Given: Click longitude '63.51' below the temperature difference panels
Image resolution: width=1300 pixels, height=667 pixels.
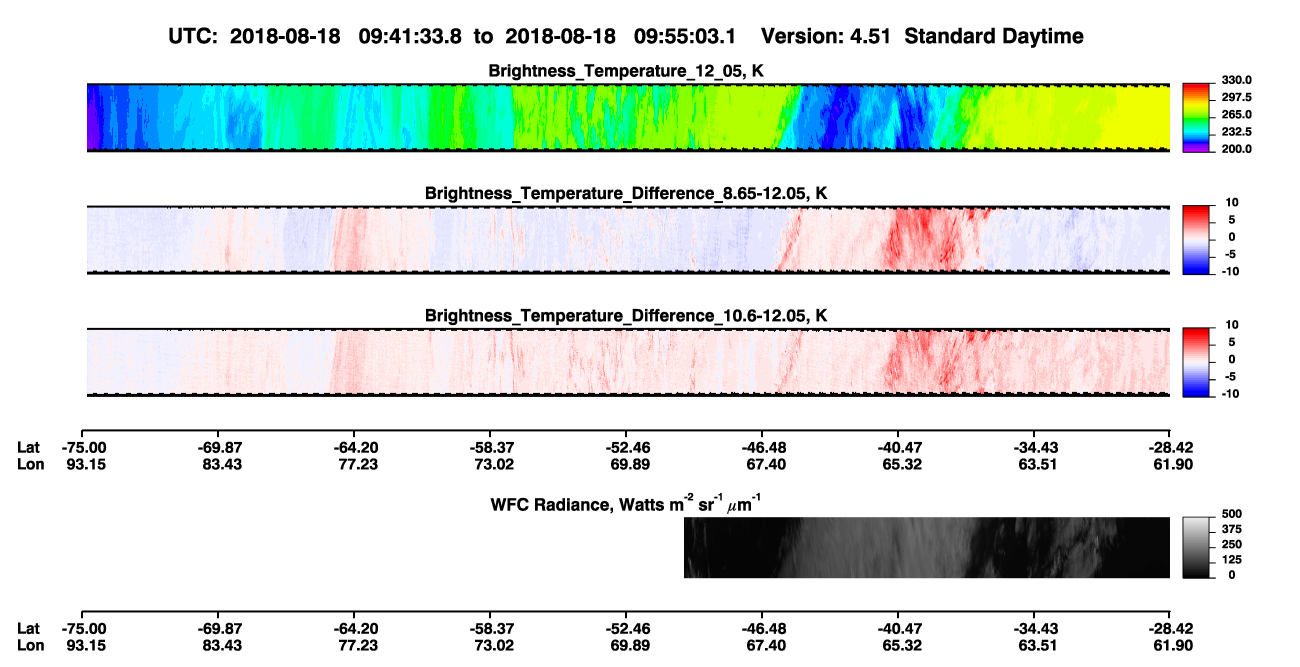Looking at the screenshot, I should pyautogui.click(x=1034, y=464).
